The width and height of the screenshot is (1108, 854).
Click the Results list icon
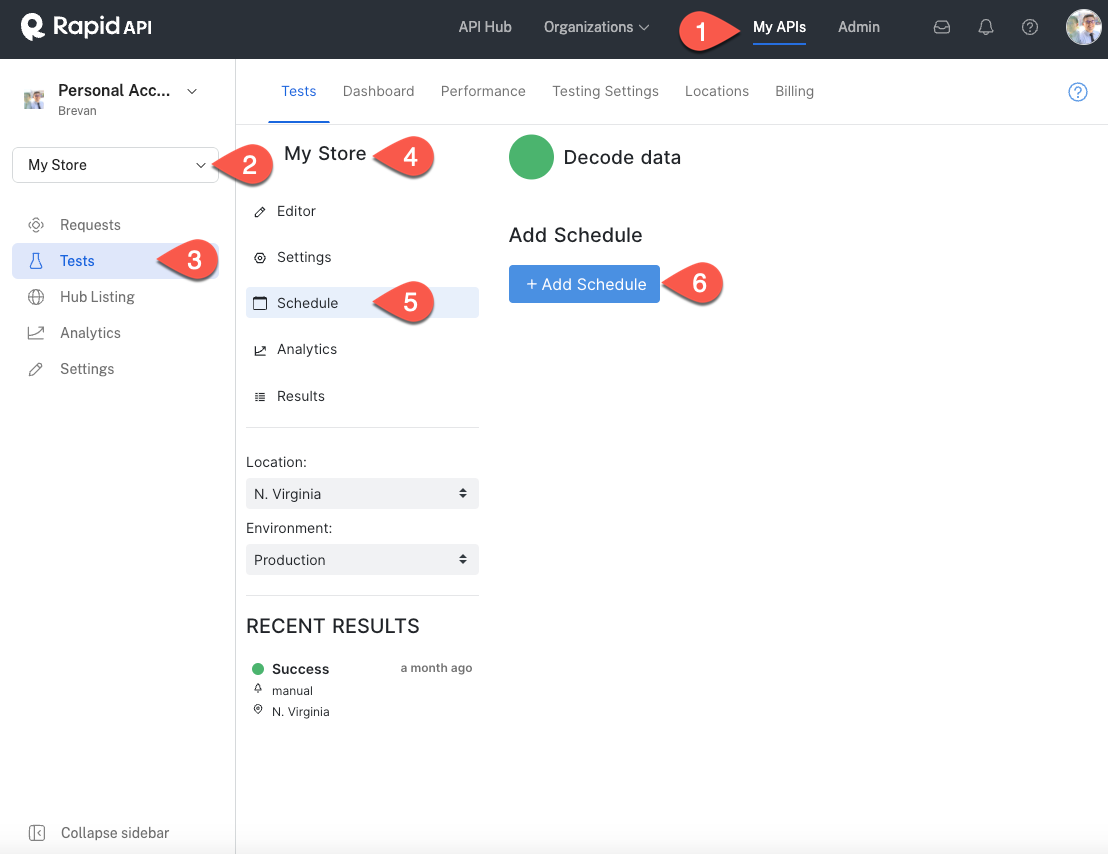(260, 397)
